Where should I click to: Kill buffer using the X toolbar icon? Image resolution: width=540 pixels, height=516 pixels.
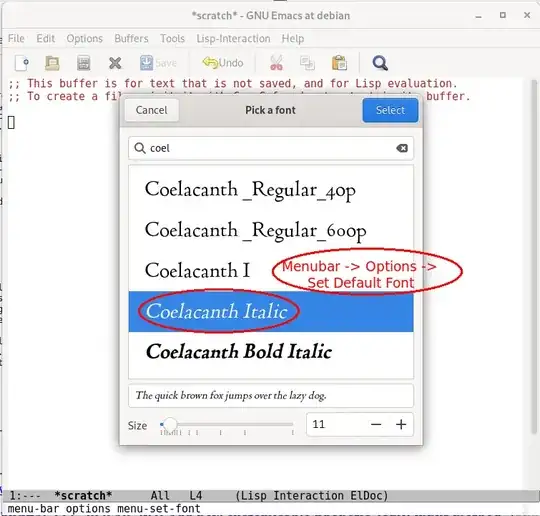(115, 63)
